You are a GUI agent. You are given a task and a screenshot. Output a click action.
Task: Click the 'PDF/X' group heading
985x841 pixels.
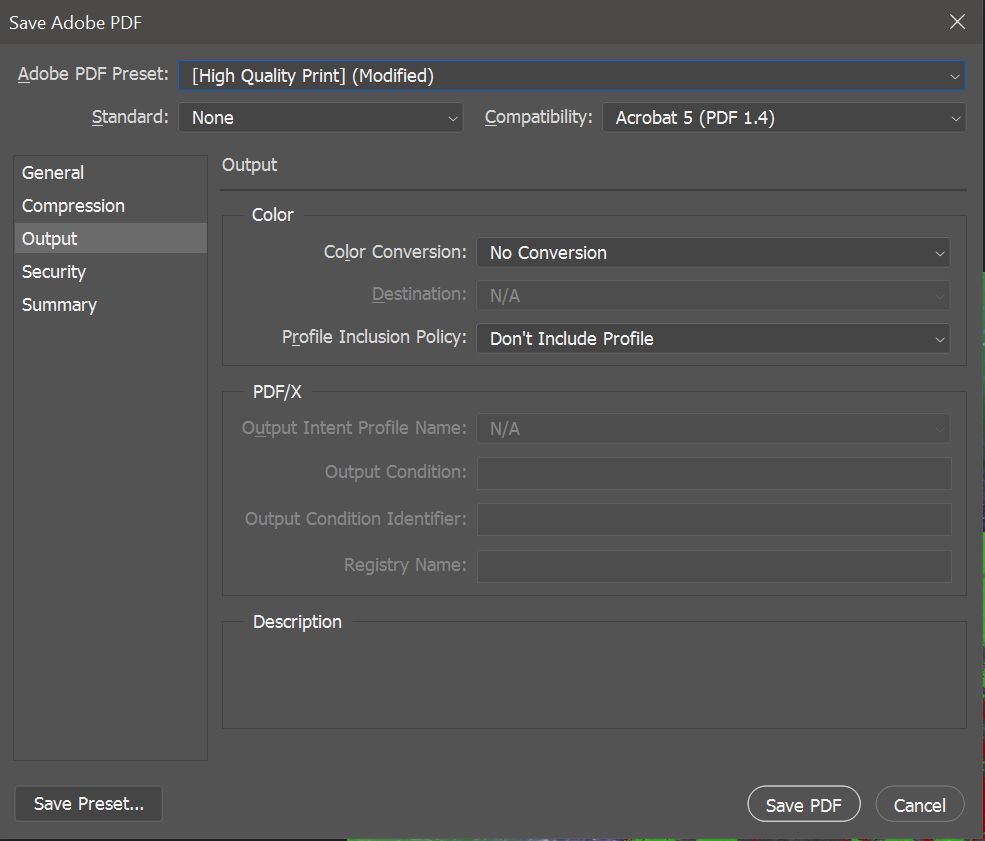tap(277, 392)
